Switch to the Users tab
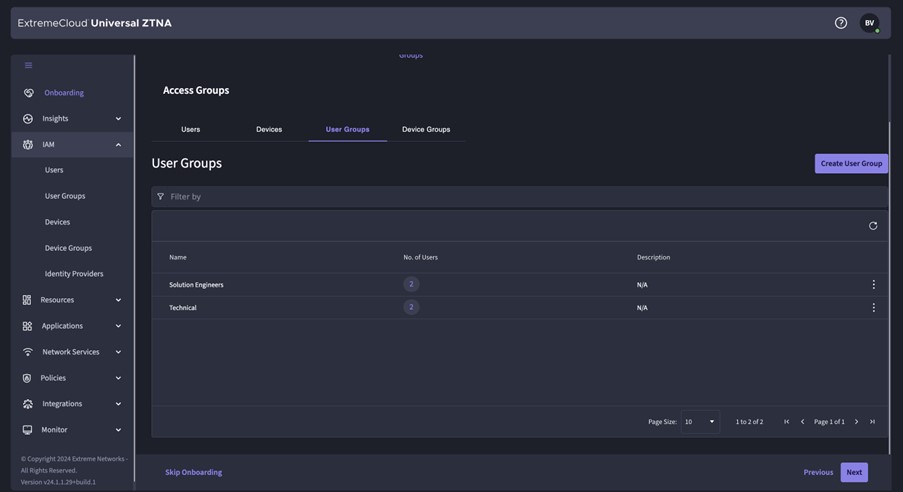The image size is (903, 492). [x=190, y=130]
